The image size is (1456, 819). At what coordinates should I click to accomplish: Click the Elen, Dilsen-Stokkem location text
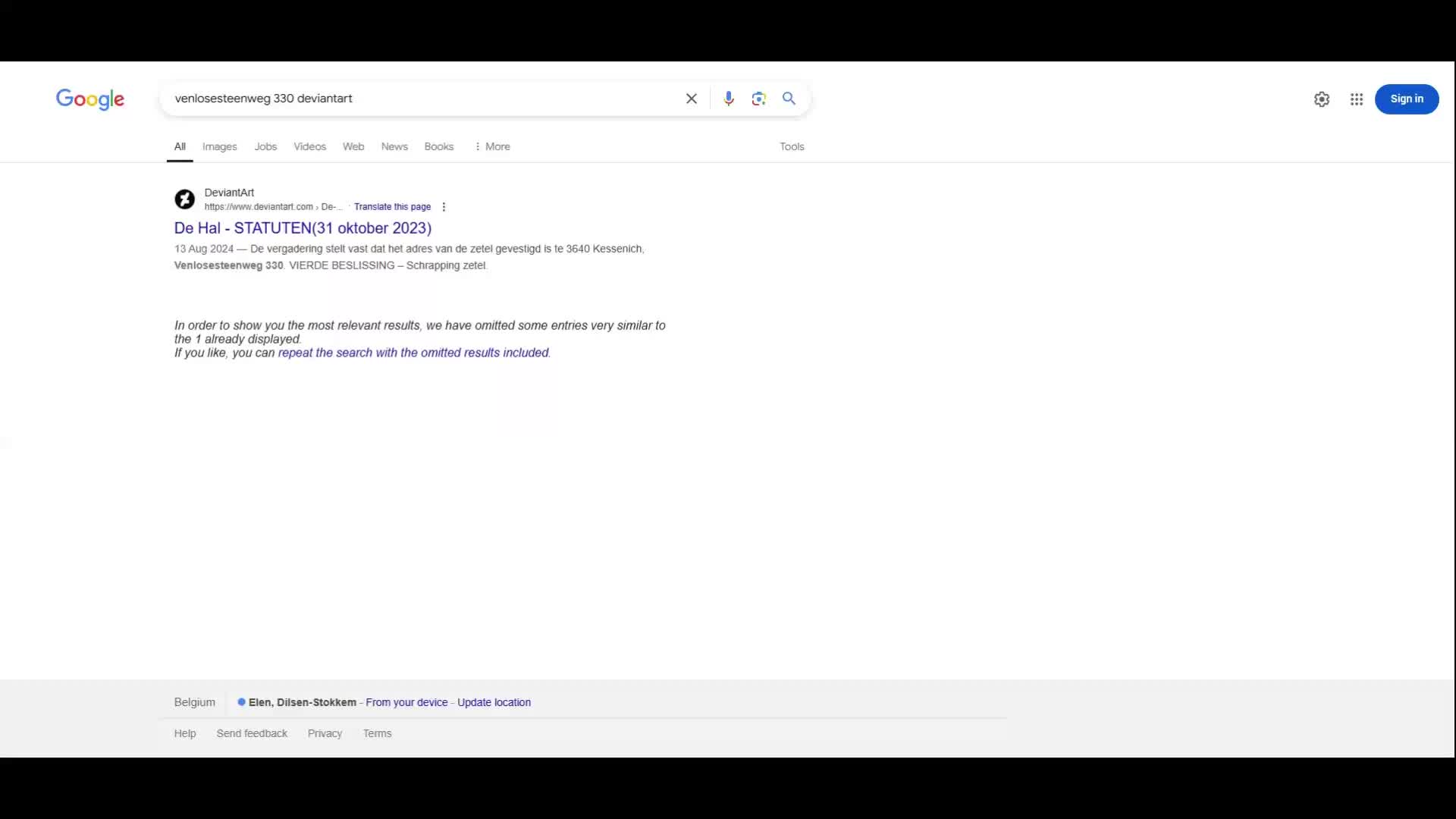(302, 703)
